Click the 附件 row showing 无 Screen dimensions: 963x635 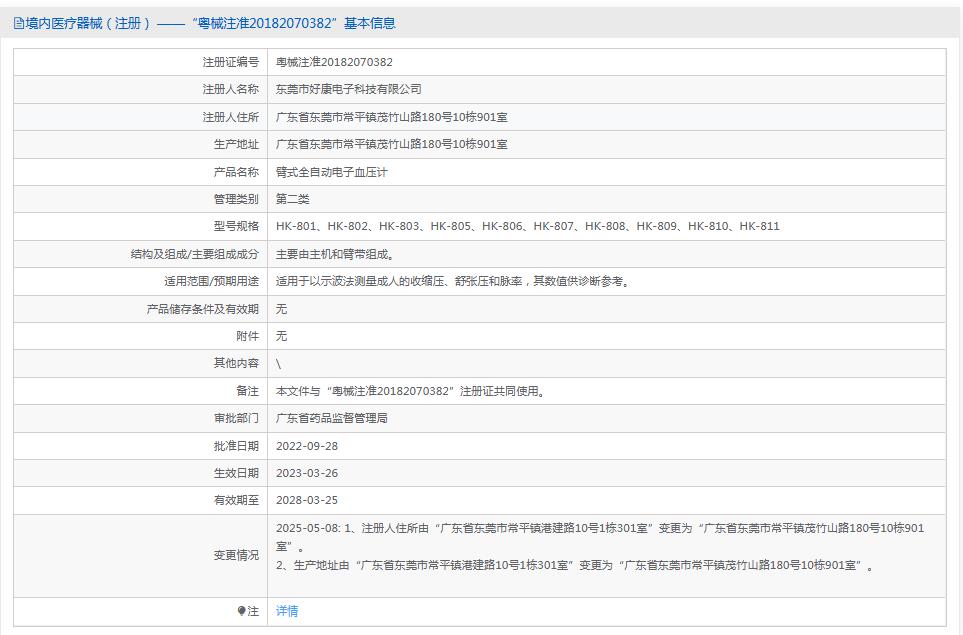tap(284, 336)
